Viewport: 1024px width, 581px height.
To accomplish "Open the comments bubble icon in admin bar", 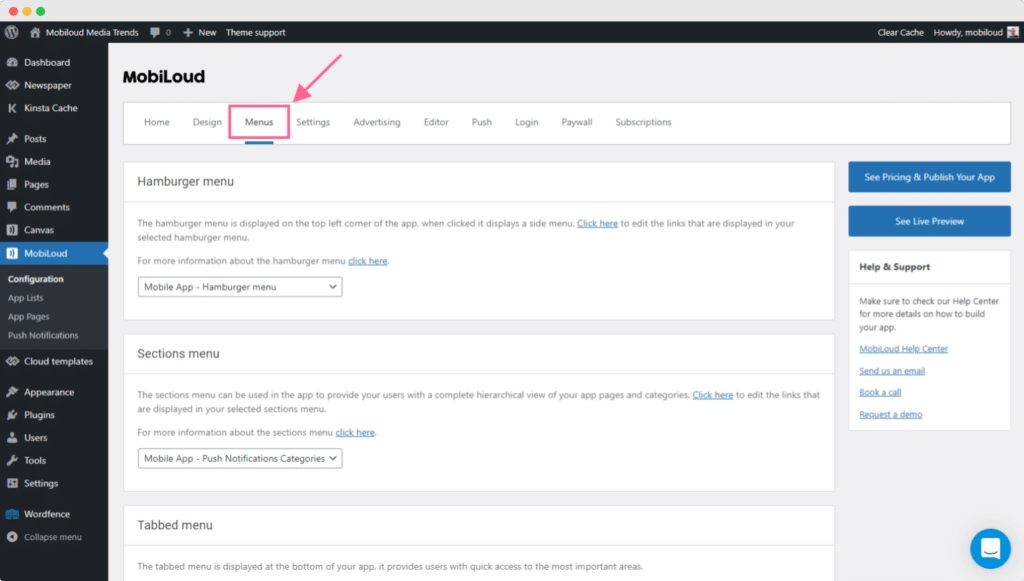I will point(155,32).
